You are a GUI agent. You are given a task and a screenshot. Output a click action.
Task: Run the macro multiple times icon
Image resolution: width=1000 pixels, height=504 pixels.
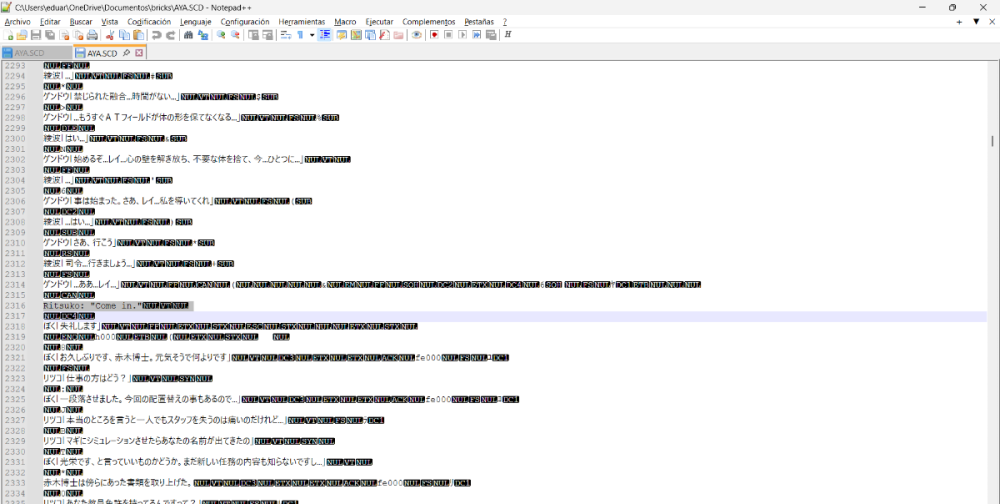click(476, 34)
